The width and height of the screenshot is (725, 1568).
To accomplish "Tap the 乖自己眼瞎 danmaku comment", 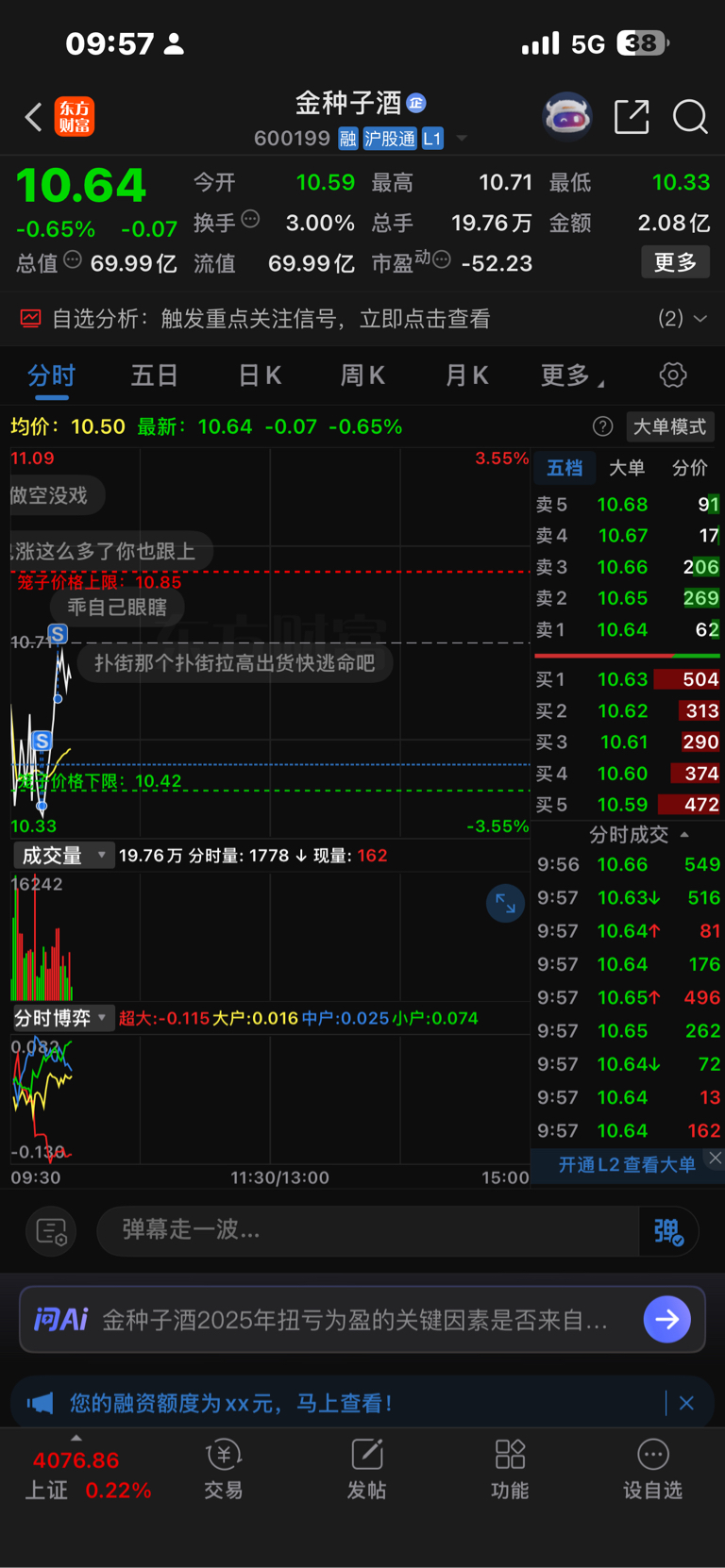I will [x=117, y=607].
